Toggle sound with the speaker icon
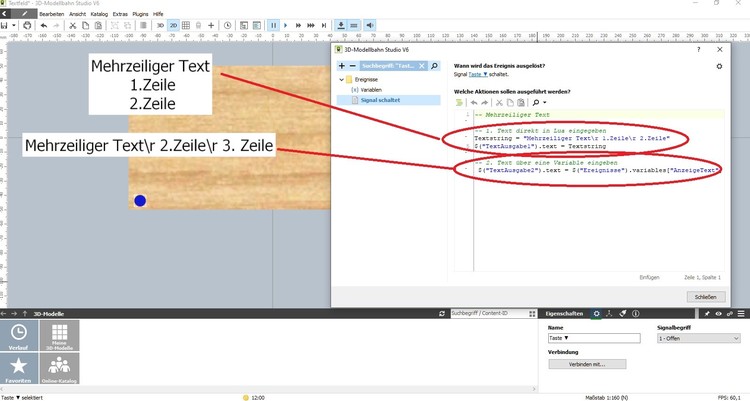The image size is (750, 401). coord(370,25)
